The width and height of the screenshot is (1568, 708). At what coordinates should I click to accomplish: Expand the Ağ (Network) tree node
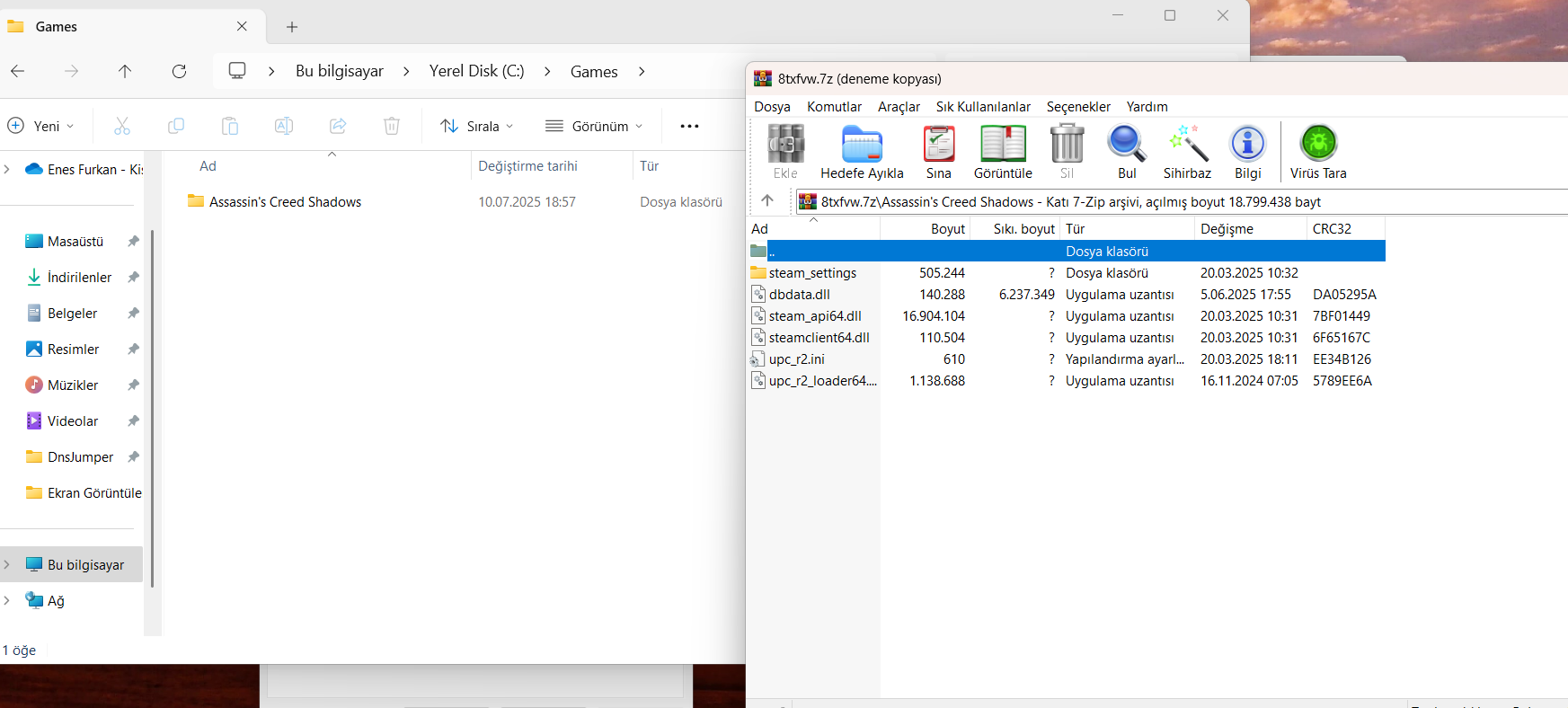(7, 600)
